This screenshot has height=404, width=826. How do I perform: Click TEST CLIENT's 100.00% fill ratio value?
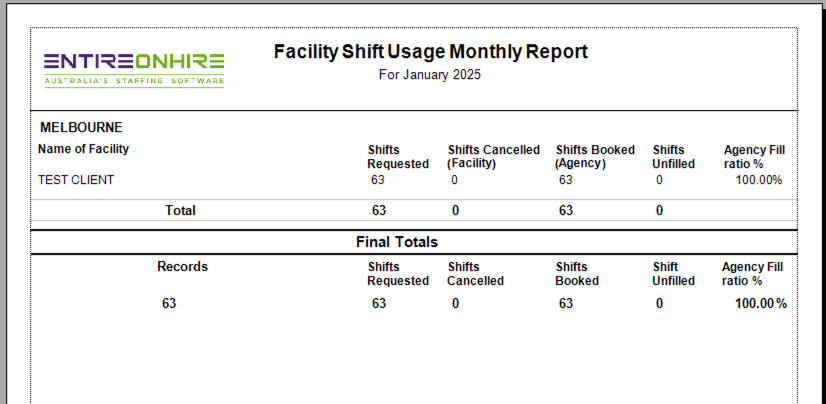tap(758, 180)
